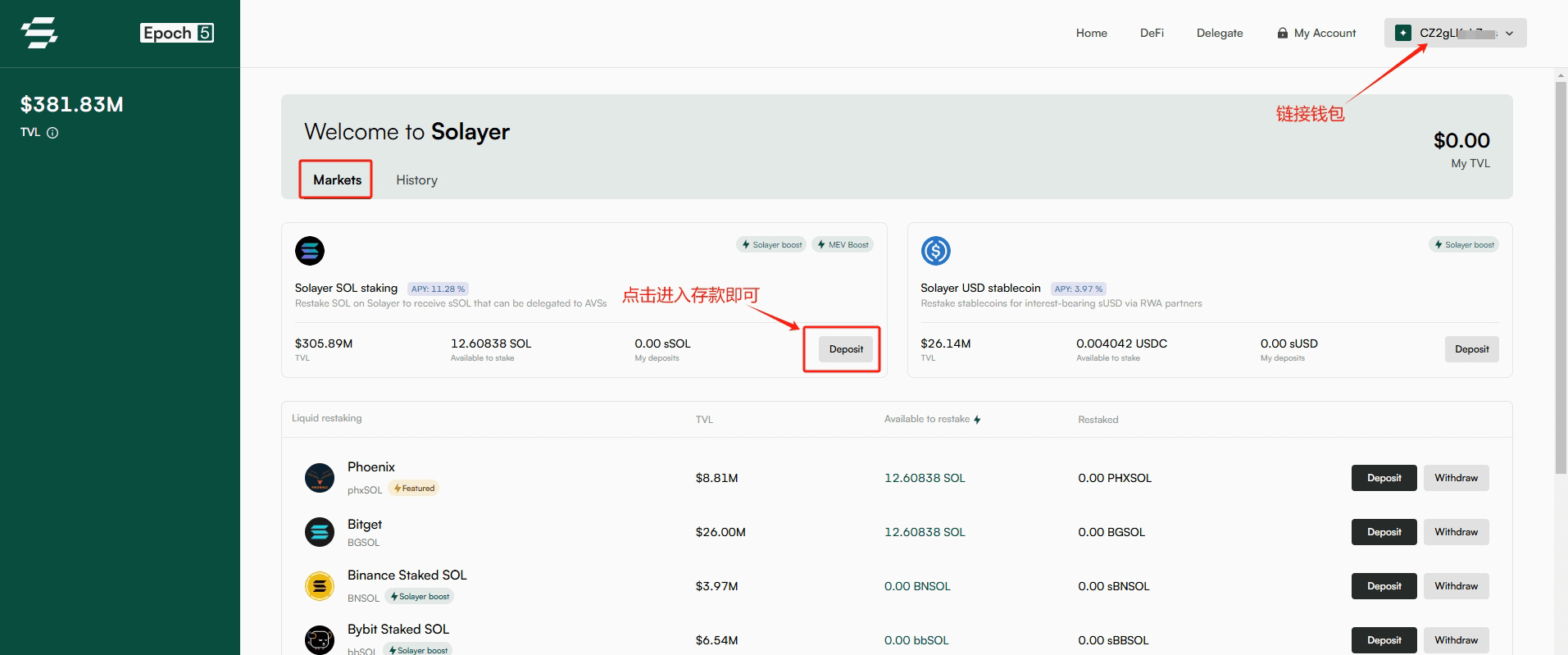This screenshot has width=1568, height=655.
Task: Click the Phoenix row name
Action: click(x=370, y=466)
